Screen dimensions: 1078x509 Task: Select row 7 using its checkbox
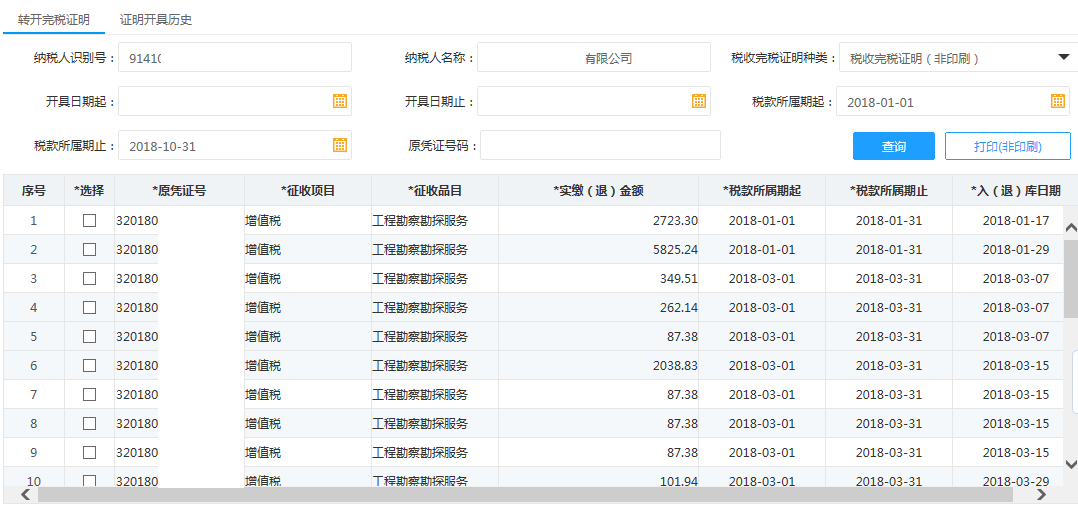coord(89,394)
